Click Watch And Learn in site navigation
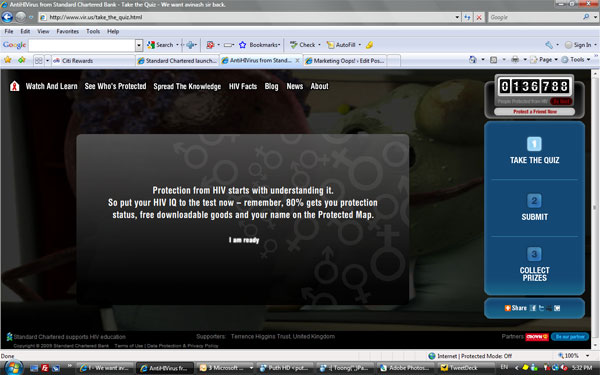The image size is (600, 375). pos(51,86)
